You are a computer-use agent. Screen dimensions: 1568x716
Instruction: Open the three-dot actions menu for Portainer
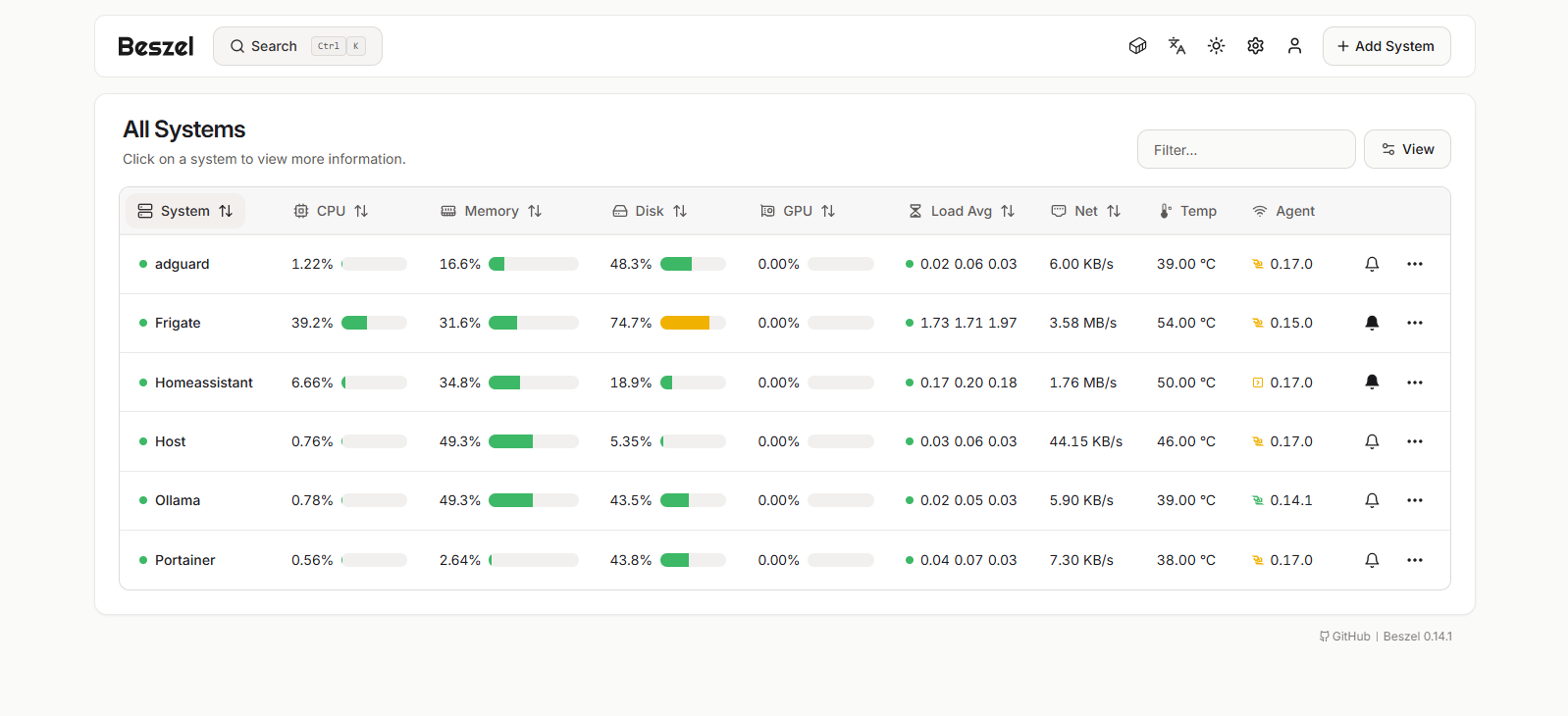(x=1414, y=560)
